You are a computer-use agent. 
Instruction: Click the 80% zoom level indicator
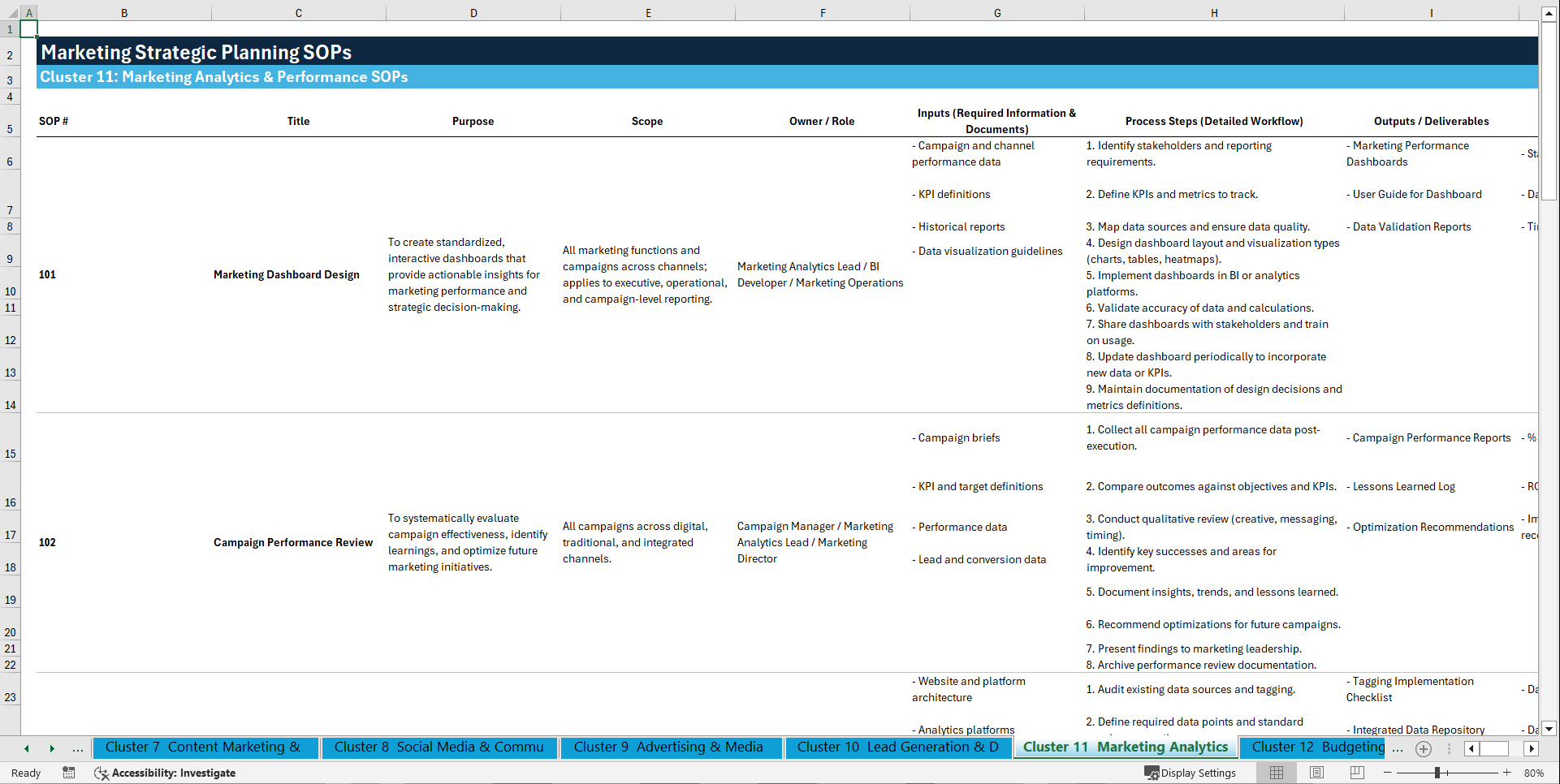click(1534, 773)
